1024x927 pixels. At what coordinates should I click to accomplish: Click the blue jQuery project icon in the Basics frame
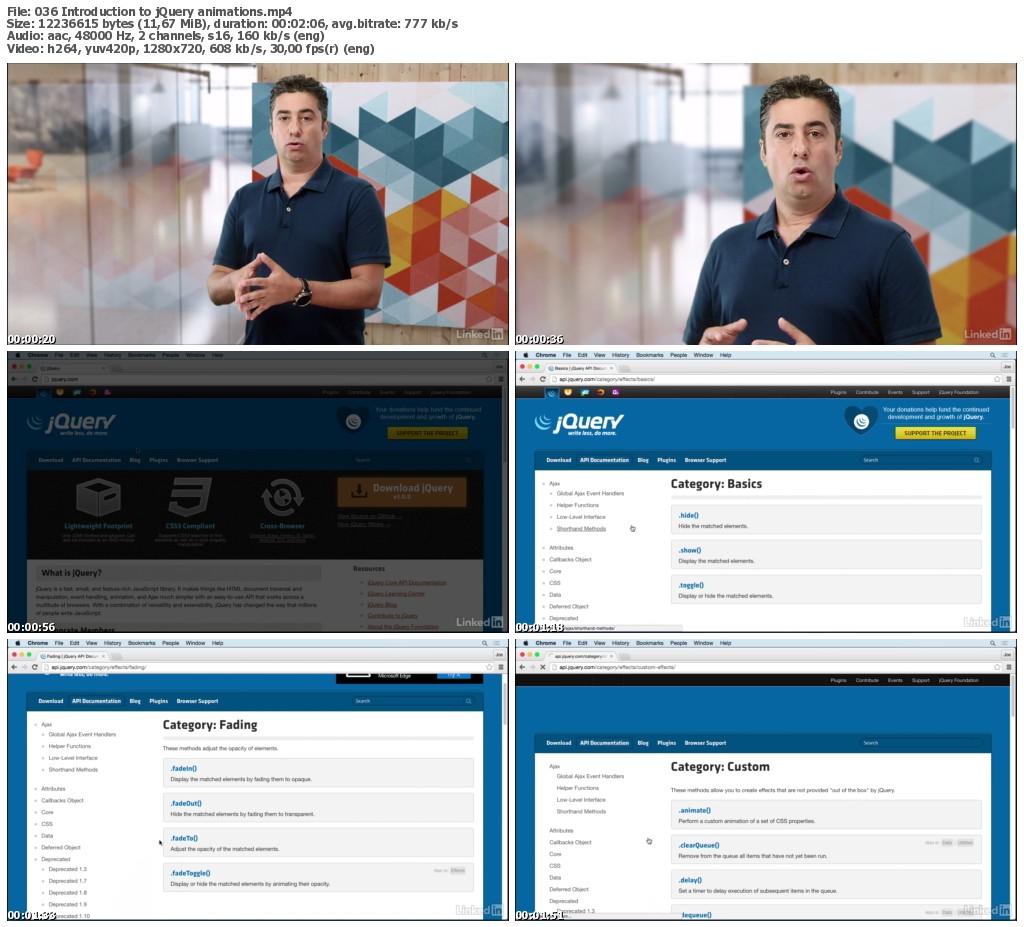pyautogui.click(x=552, y=393)
